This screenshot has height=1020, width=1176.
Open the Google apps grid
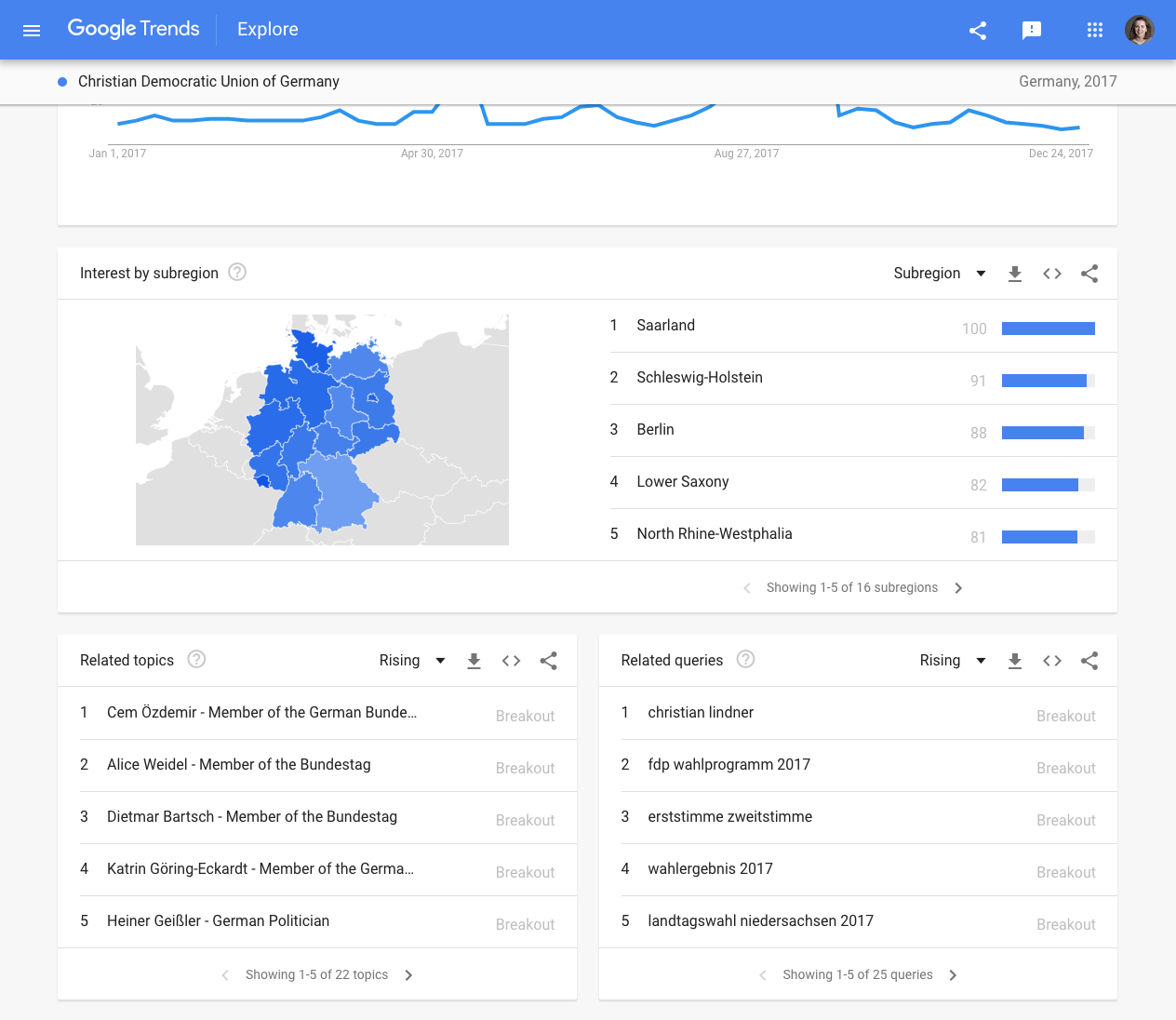(x=1095, y=30)
